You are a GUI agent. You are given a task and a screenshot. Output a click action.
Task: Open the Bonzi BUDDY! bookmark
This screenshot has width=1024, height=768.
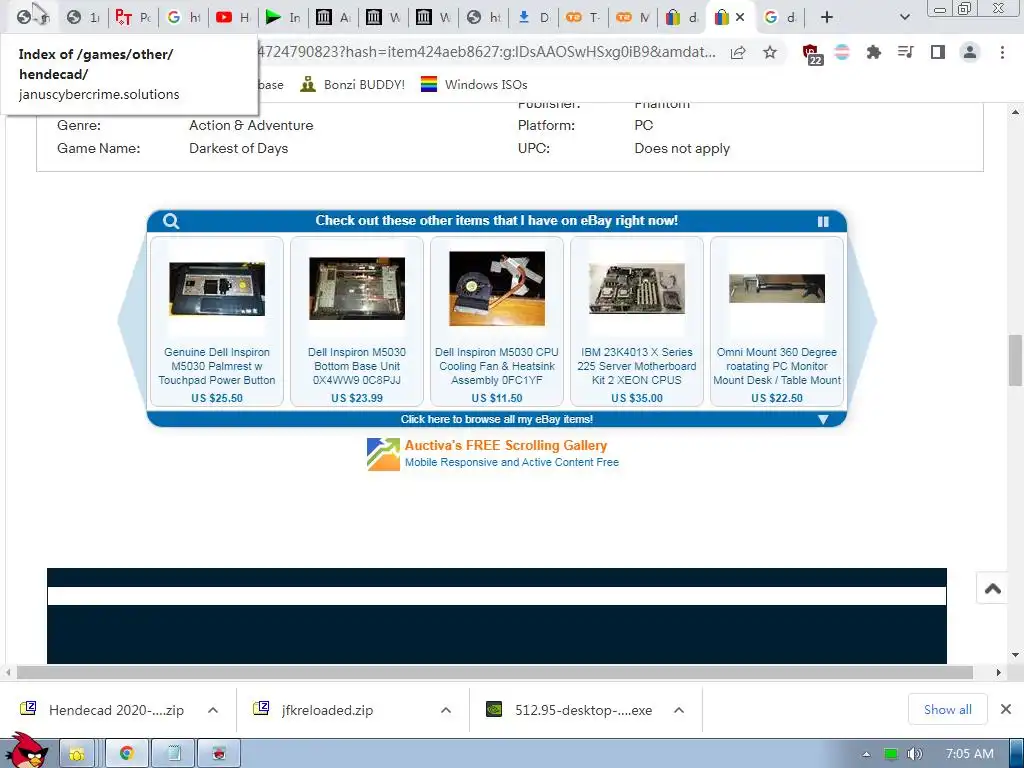pyautogui.click(x=353, y=84)
